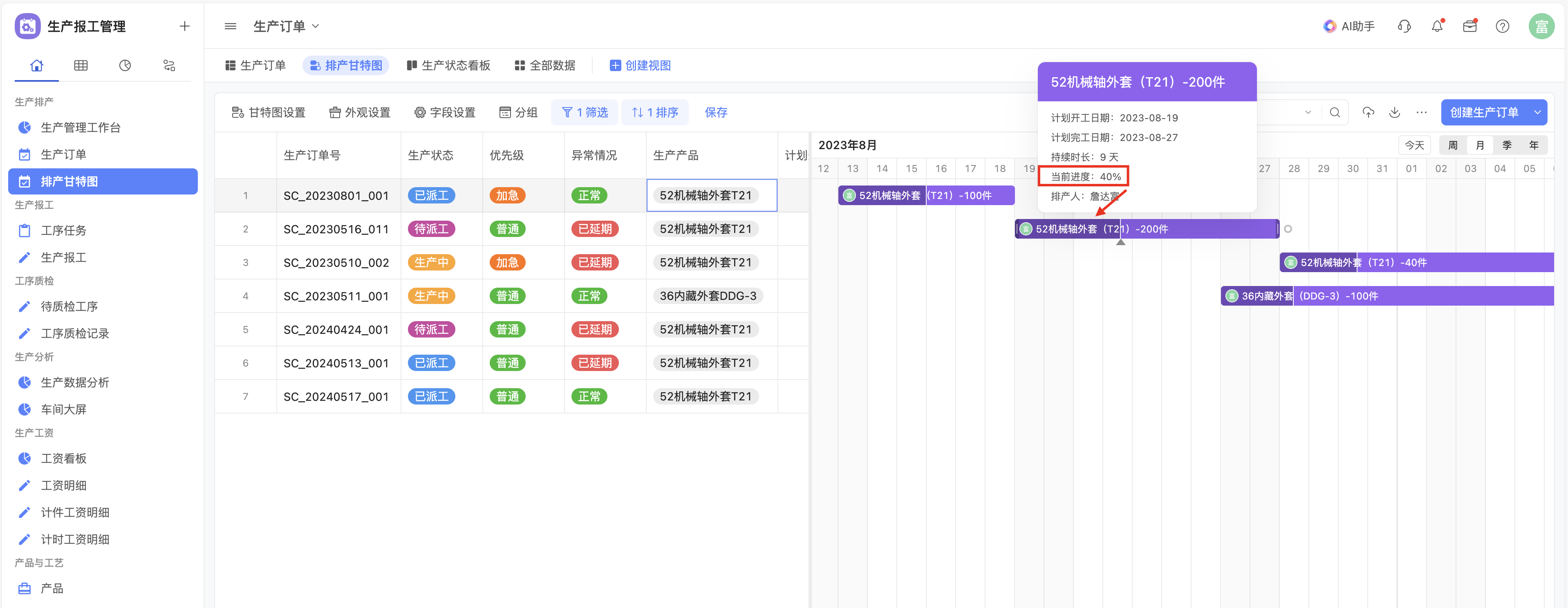The width and height of the screenshot is (1568, 608).
Task: Switch to the table grid sidebar icon
Action: pos(81,65)
